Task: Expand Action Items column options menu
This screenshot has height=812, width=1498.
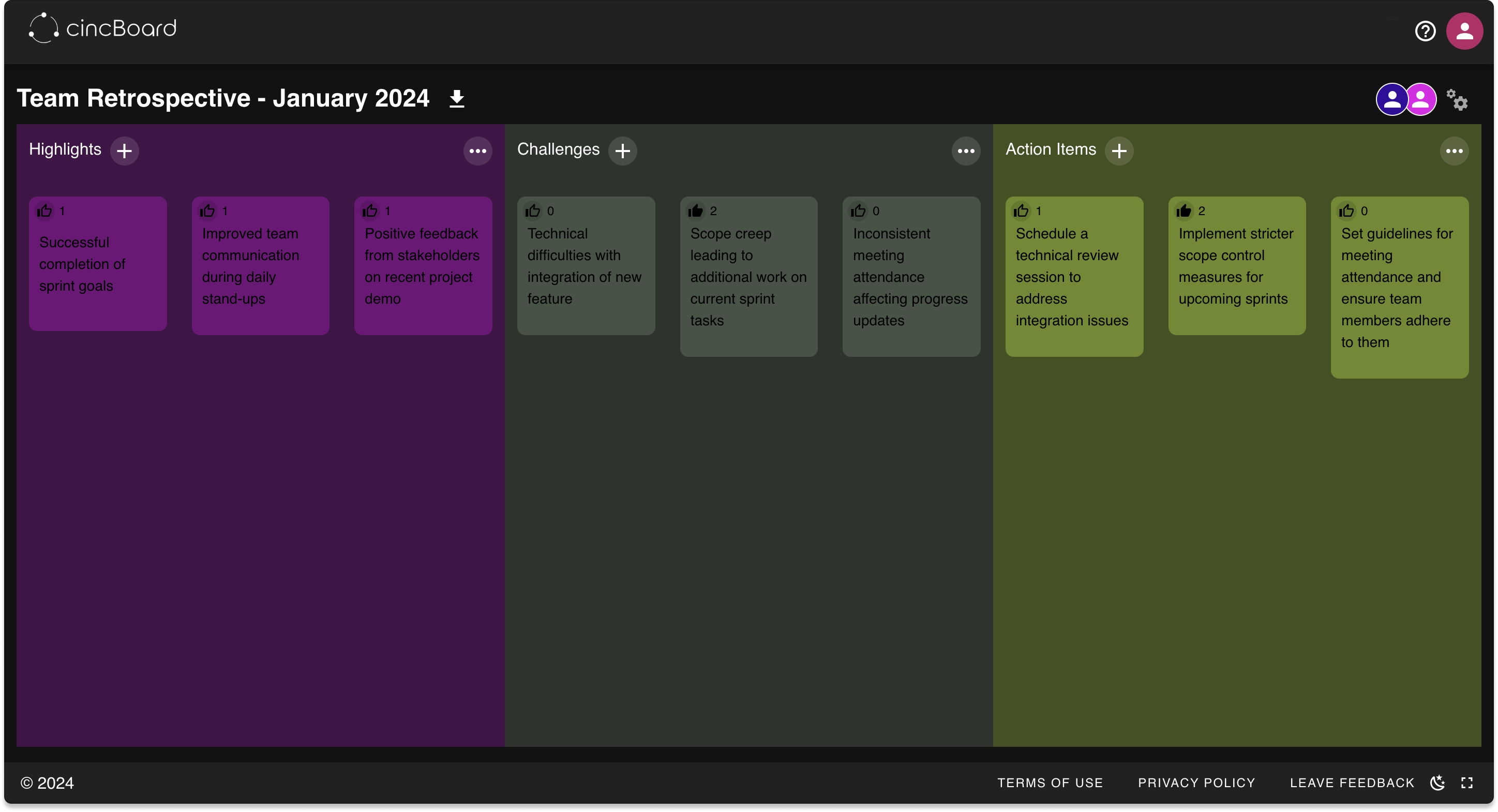Action: click(1455, 151)
